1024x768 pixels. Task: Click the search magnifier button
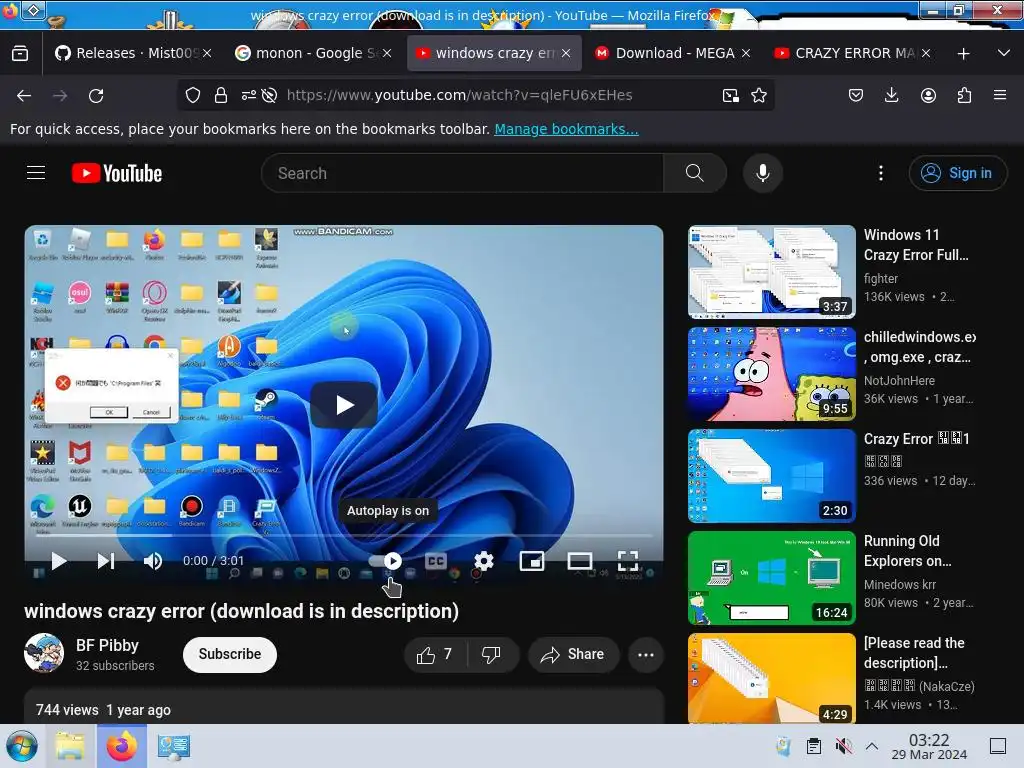(695, 173)
